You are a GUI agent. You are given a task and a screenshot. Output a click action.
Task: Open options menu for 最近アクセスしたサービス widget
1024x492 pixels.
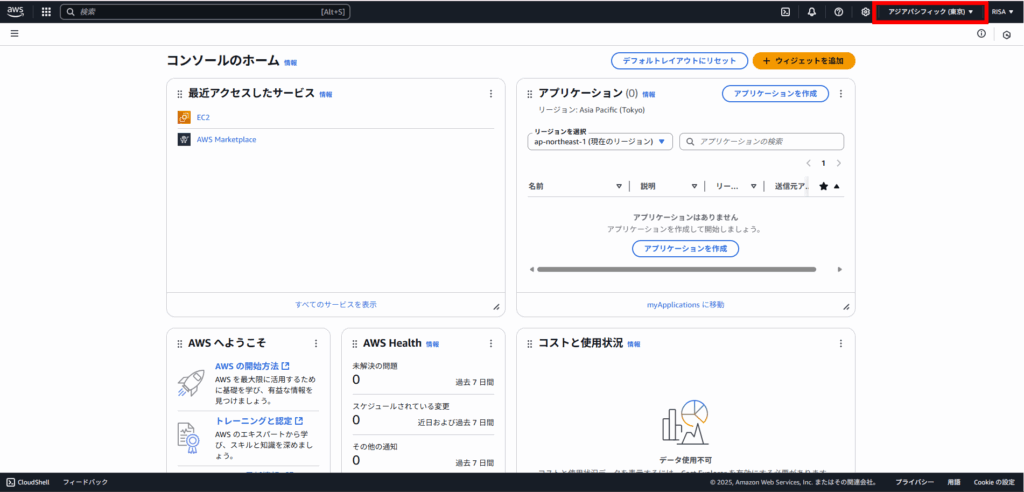click(491, 93)
